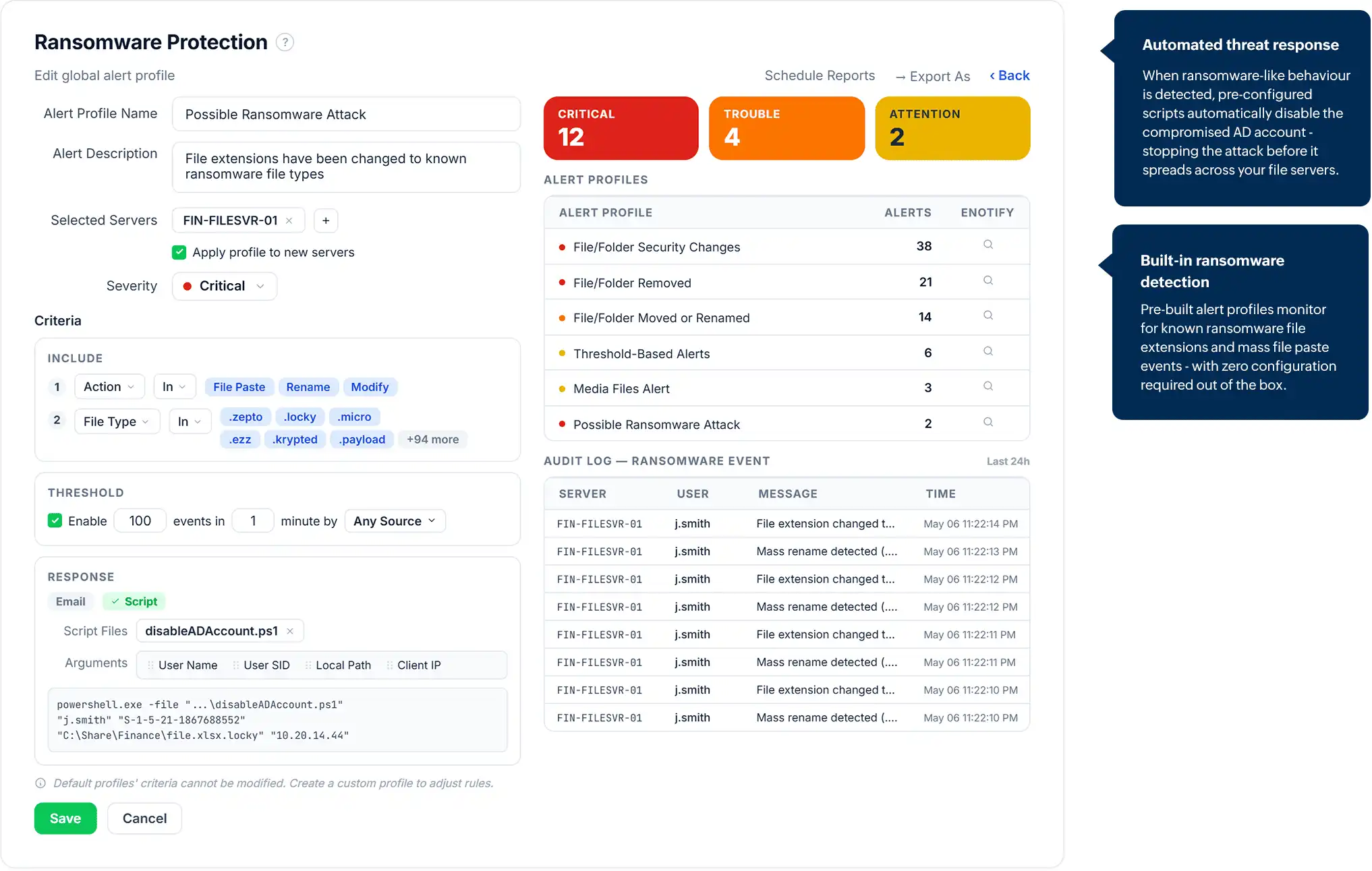Viewport: 1372px width, 871px height.
Task: Open the Media Files Alert profile row
Action: tap(787, 388)
